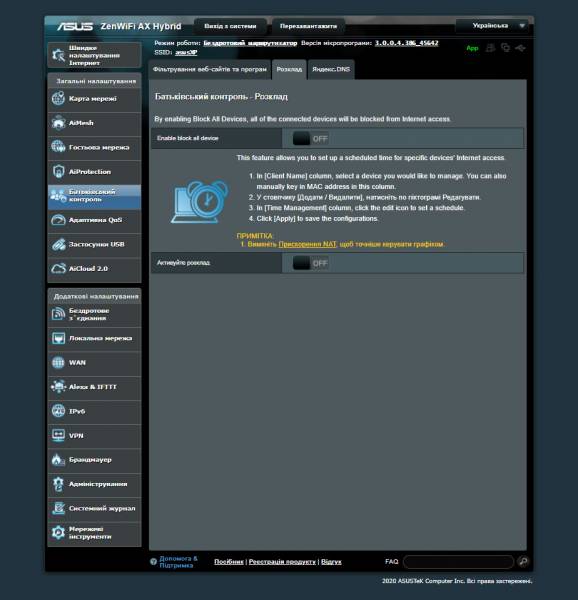Click the SSID name link
The height and width of the screenshot is (600, 578).
pos(186,52)
